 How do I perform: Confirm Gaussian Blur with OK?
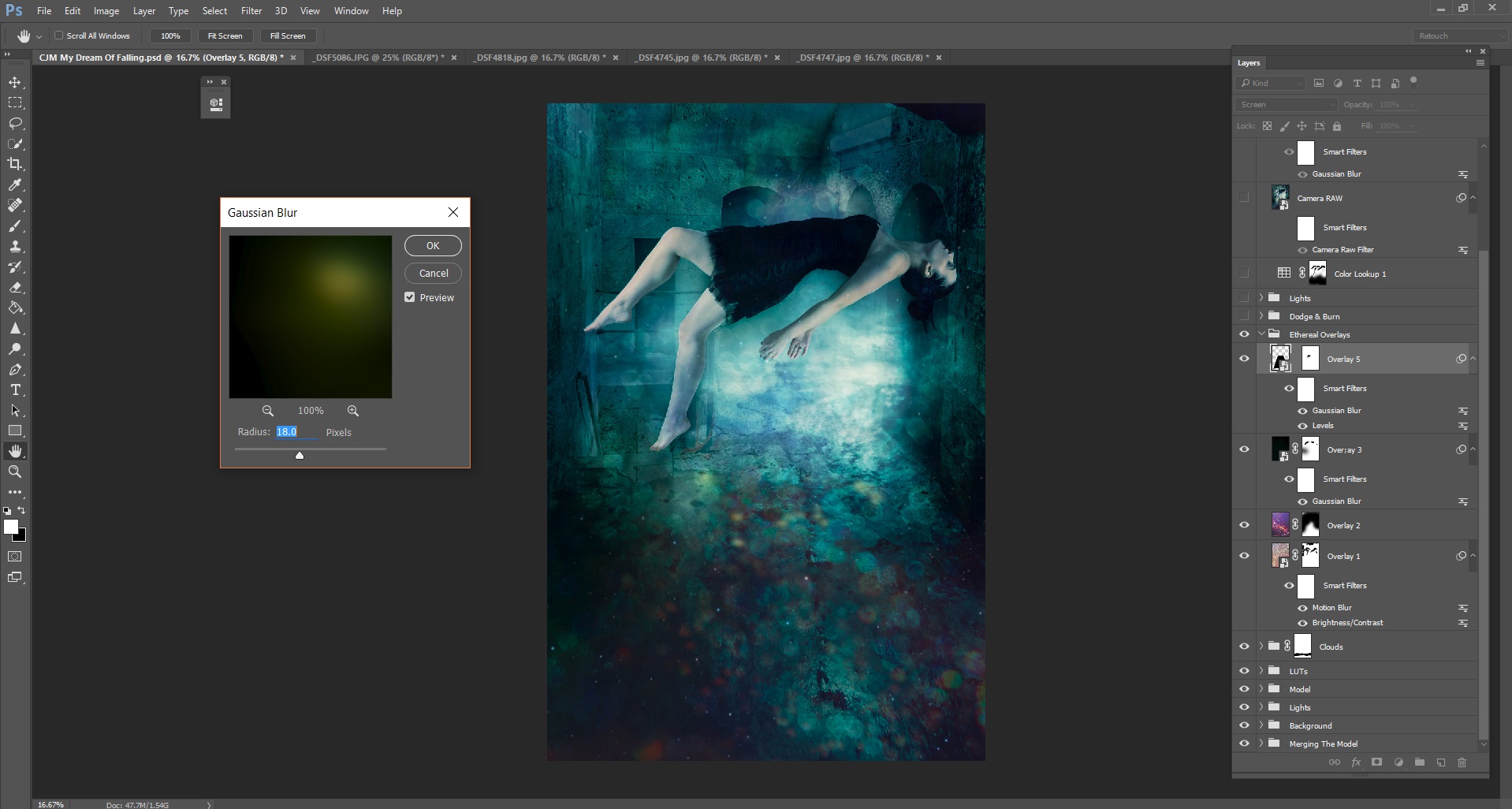432,245
